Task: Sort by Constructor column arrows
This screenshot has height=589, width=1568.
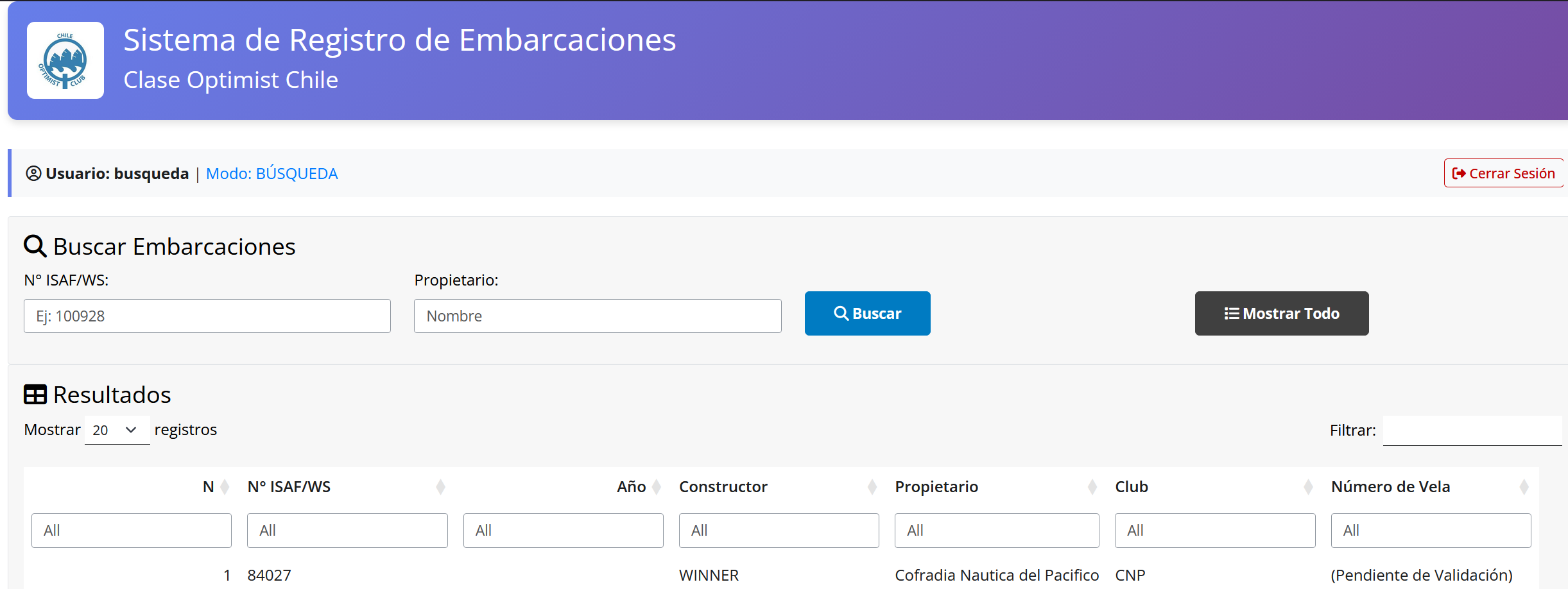Action: point(872,487)
